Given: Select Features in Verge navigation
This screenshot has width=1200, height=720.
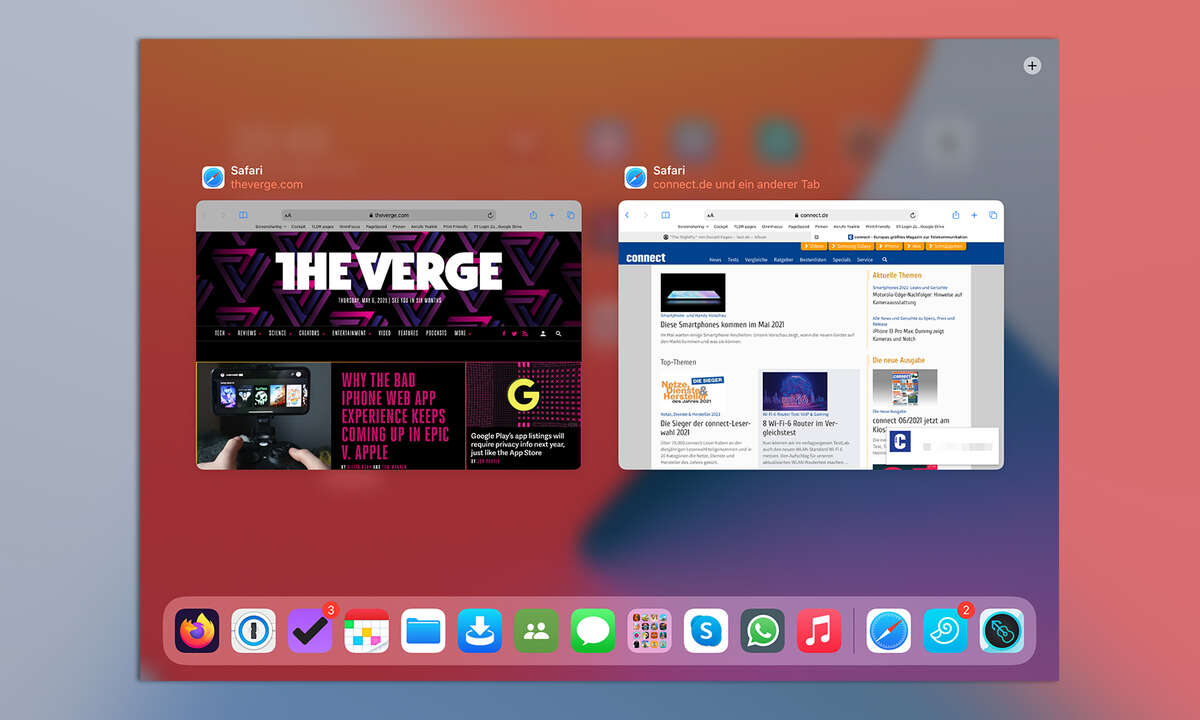Looking at the screenshot, I should 408,333.
